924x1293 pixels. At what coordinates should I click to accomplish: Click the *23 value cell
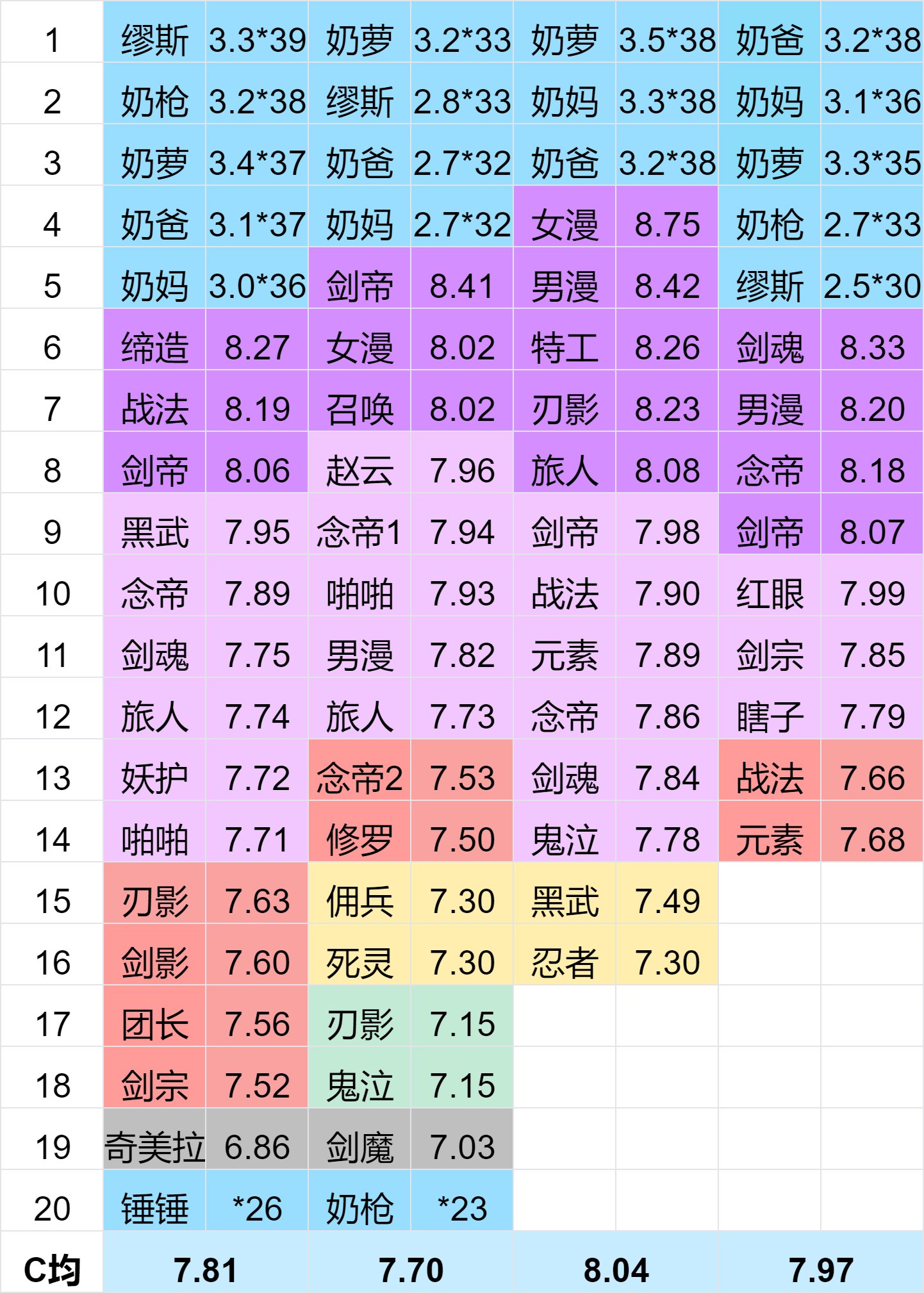click(x=462, y=1201)
